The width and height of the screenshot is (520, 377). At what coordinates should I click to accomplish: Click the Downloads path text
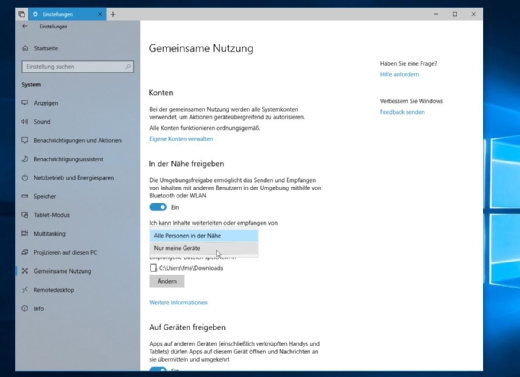pos(191,268)
